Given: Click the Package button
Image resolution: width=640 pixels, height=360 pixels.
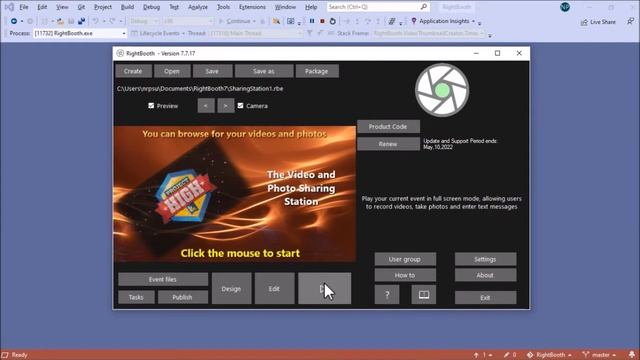Looking at the screenshot, I should [317, 71].
